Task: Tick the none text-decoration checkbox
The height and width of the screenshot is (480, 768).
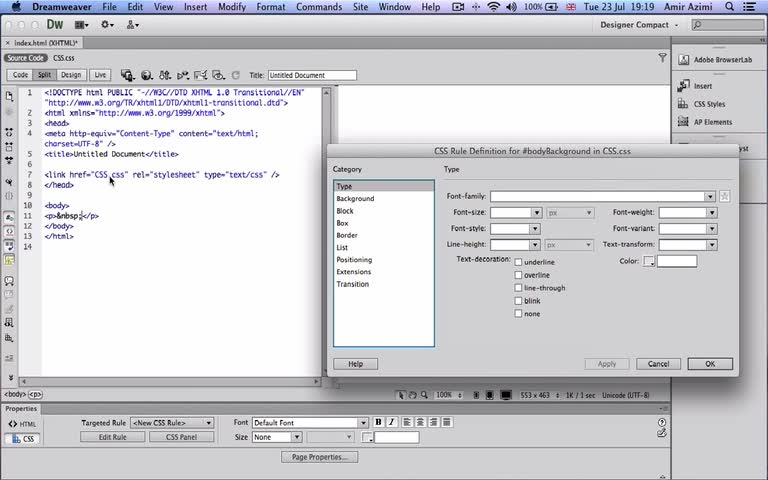Action: (x=518, y=314)
